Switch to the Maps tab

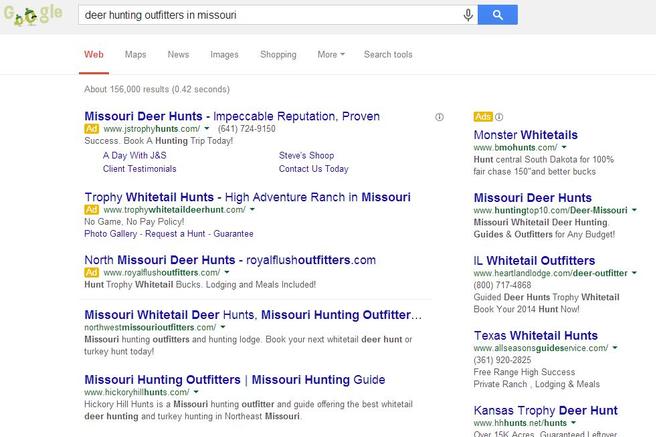tap(136, 55)
